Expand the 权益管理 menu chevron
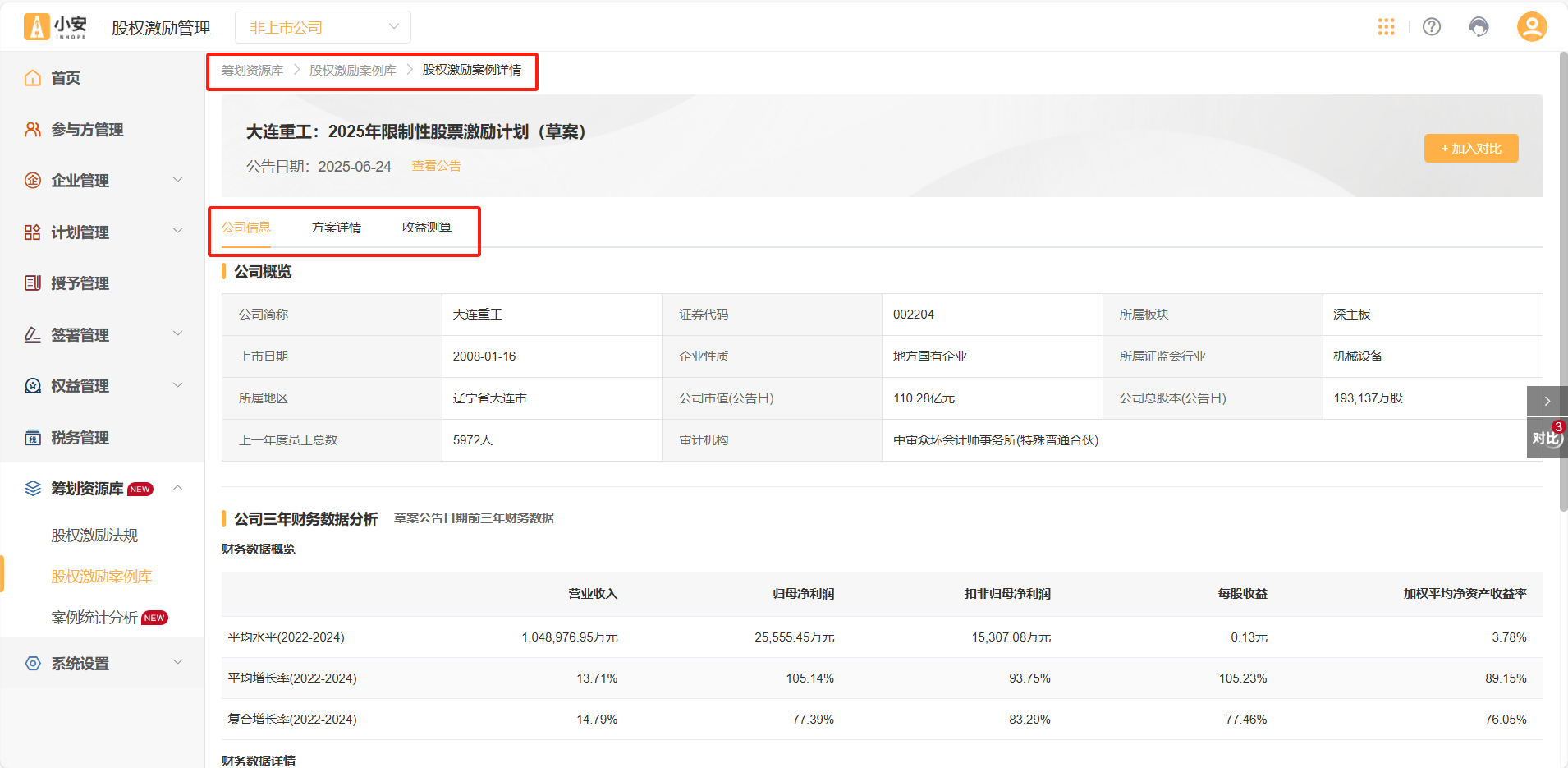 tap(178, 385)
